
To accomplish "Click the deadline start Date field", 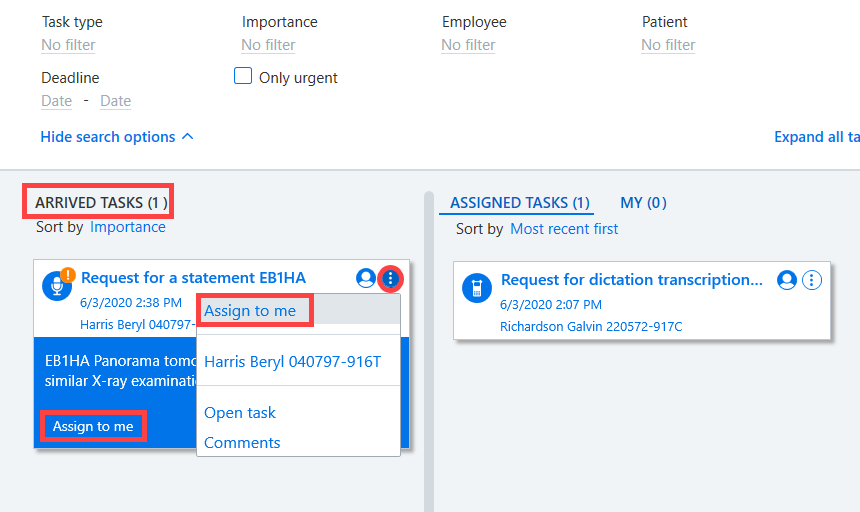I will click(56, 101).
